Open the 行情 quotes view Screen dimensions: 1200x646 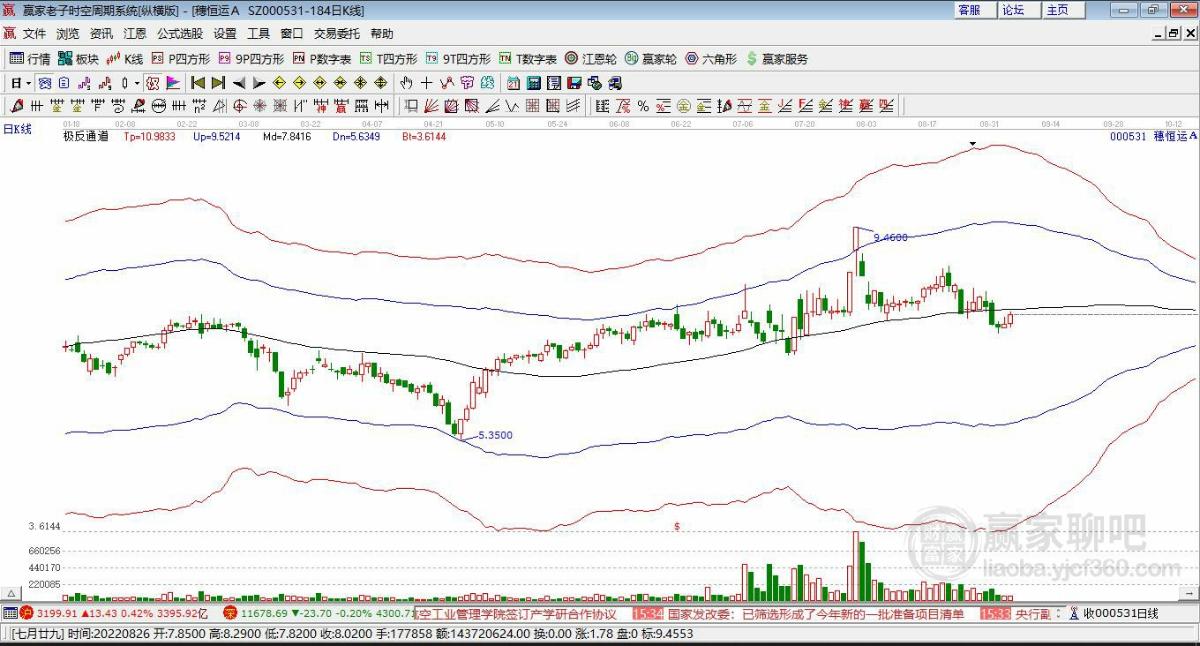tap(30, 59)
